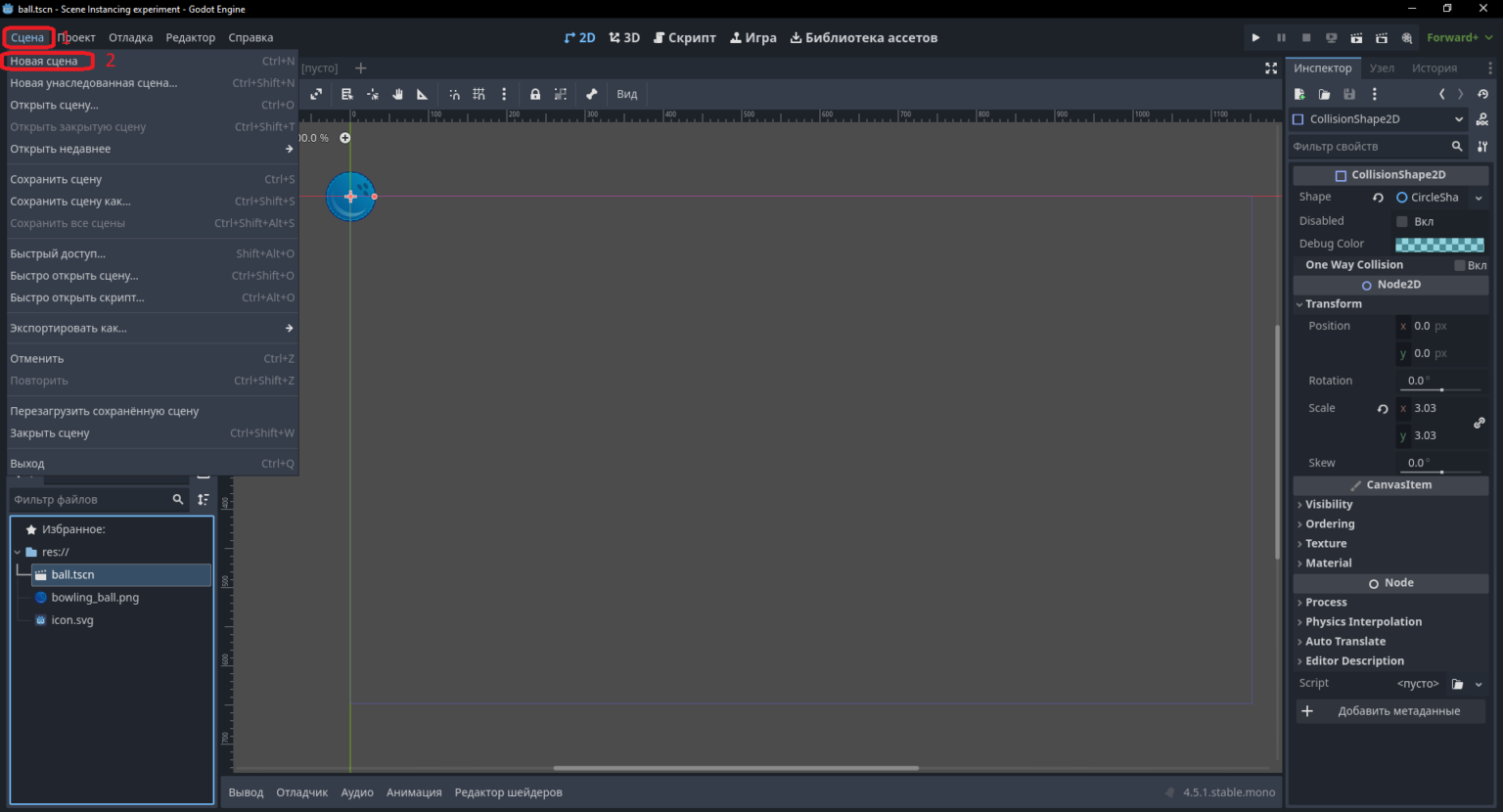The width and height of the screenshot is (1503, 812).
Task: Go to next object in Inspector history
Action: click(x=1461, y=94)
